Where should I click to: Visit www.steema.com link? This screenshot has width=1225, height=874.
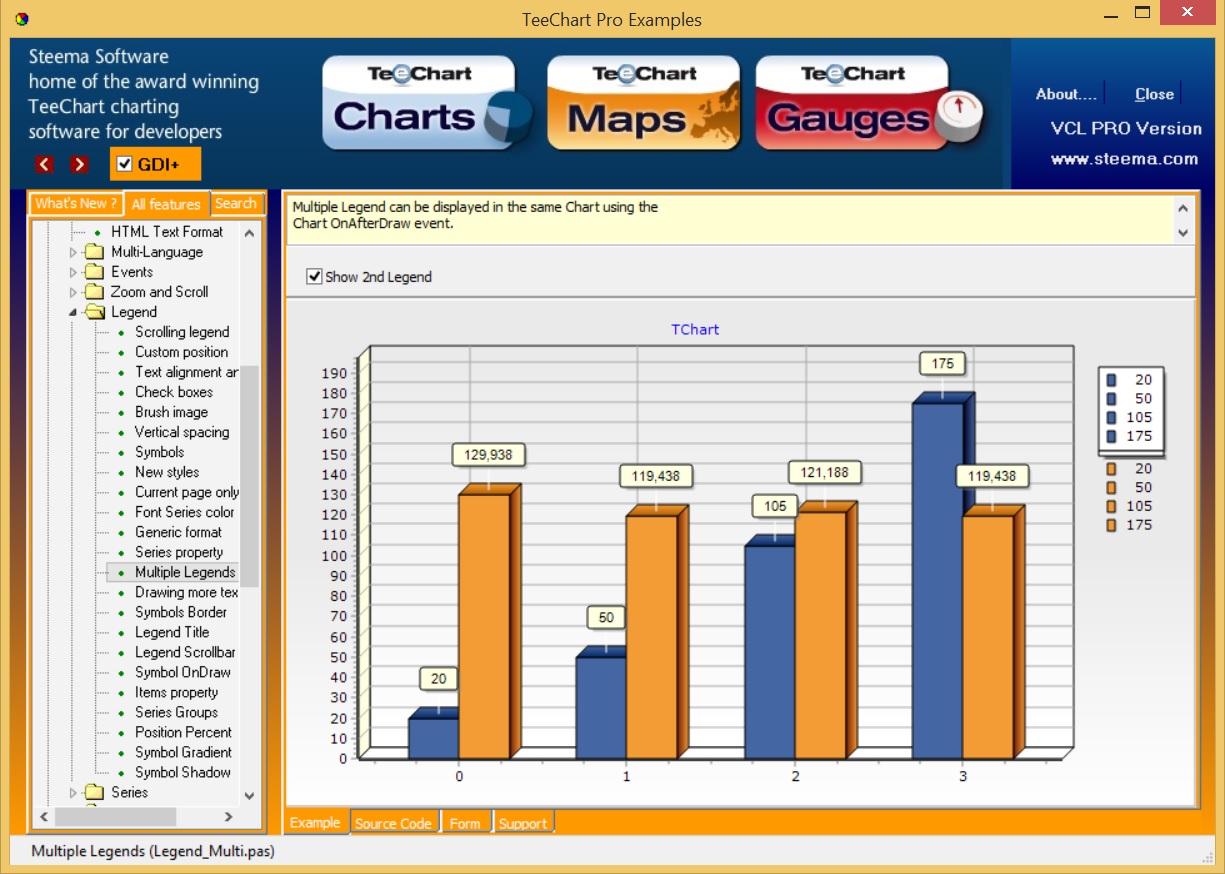[1124, 159]
